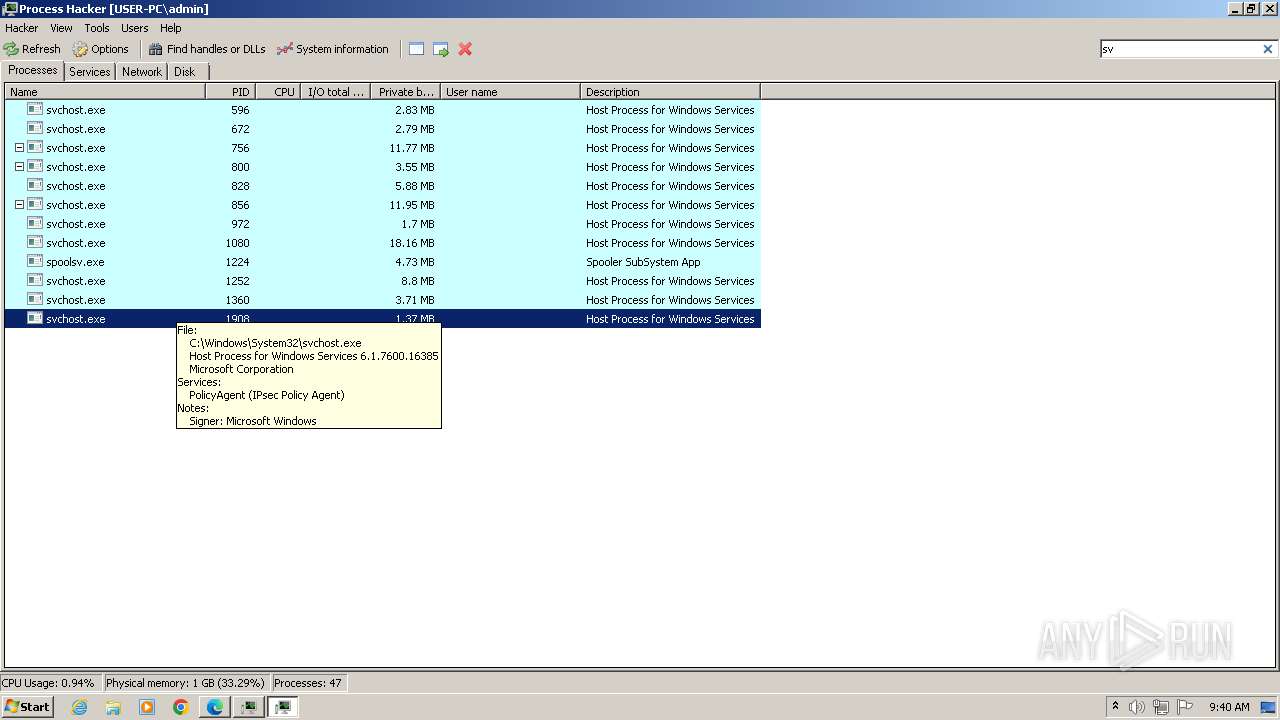This screenshot has height=720, width=1280.
Task: Click process icon of spoolsv.exe
Action: click(35, 262)
